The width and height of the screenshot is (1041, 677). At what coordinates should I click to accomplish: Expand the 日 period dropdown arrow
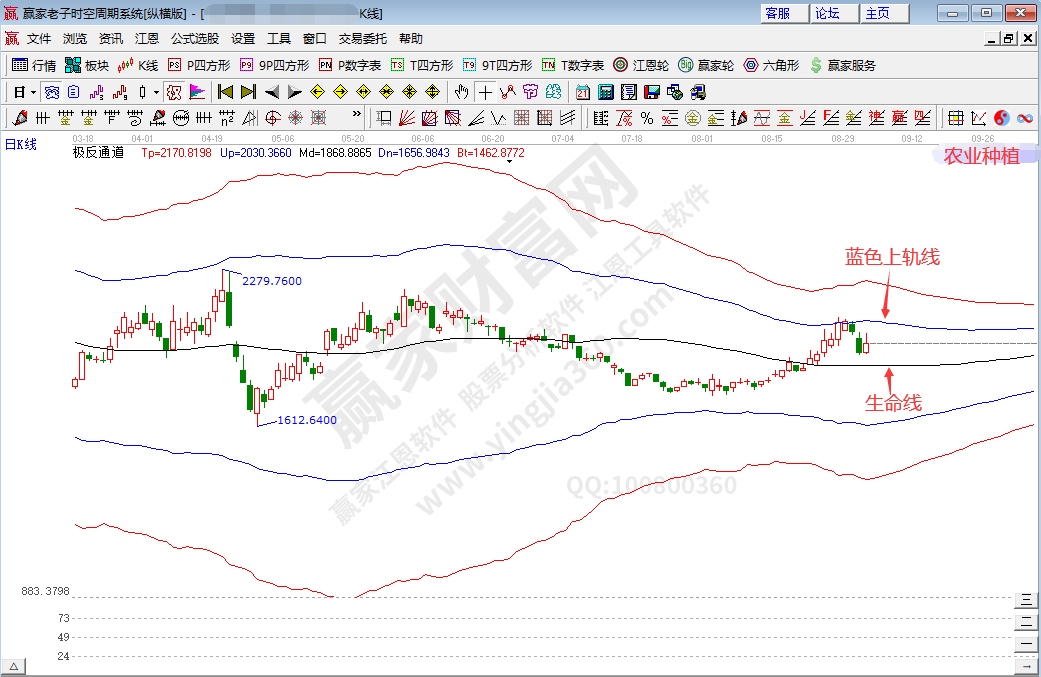tap(33, 92)
